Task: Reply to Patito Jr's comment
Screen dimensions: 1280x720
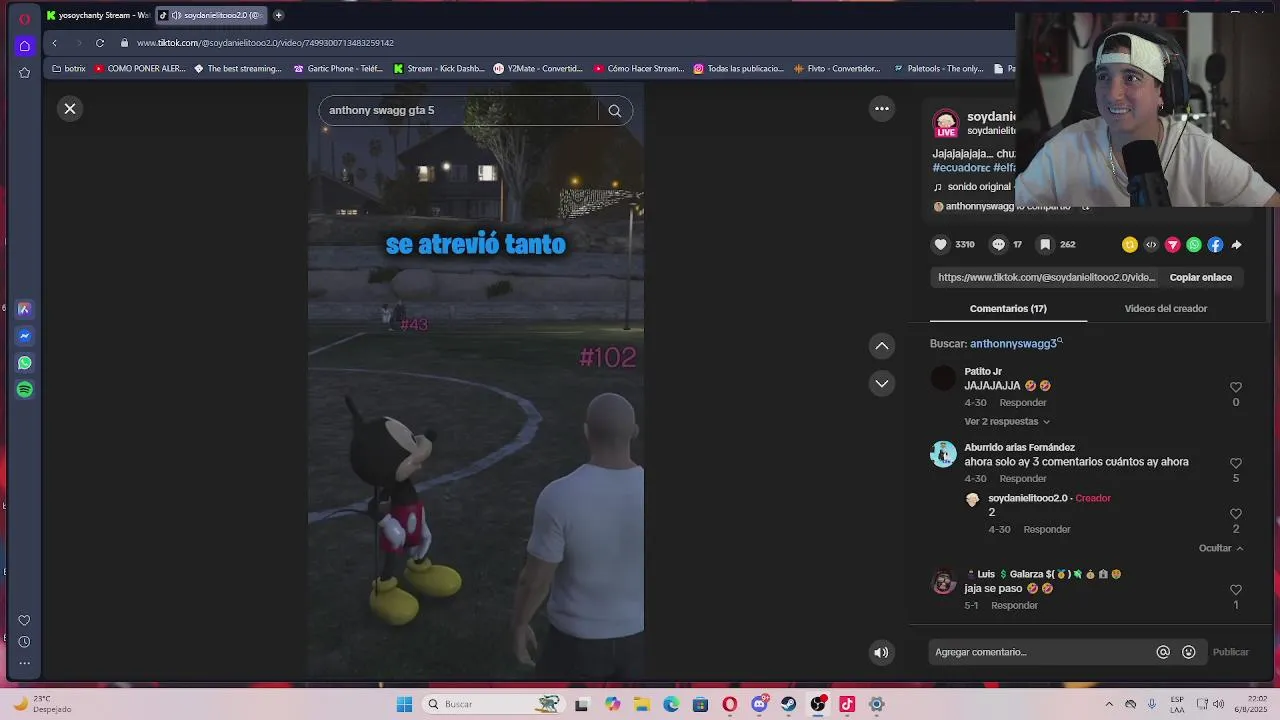Action: (1023, 402)
